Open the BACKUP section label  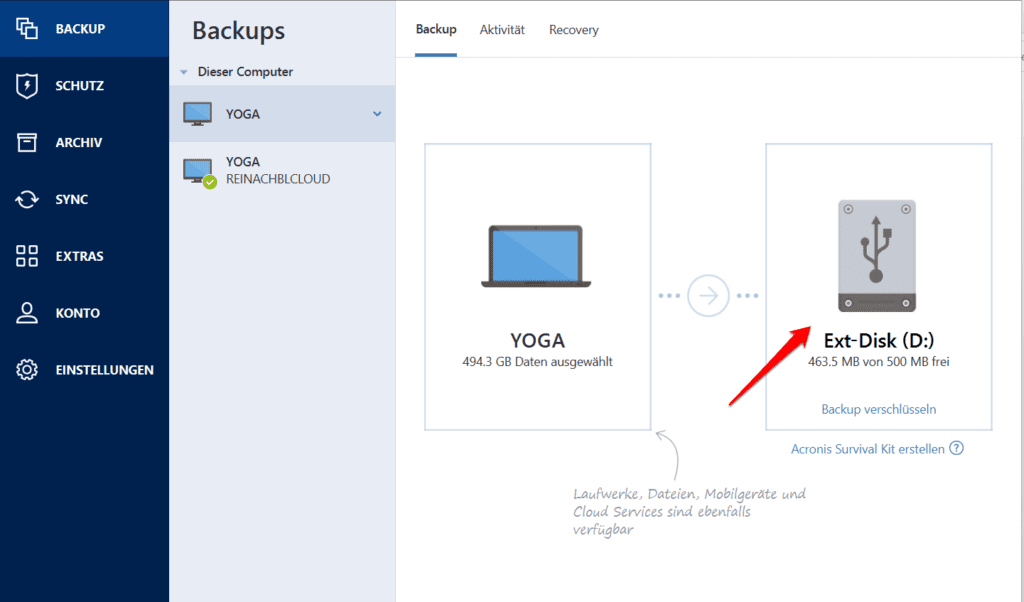pyautogui.click(x=80, y=29)
